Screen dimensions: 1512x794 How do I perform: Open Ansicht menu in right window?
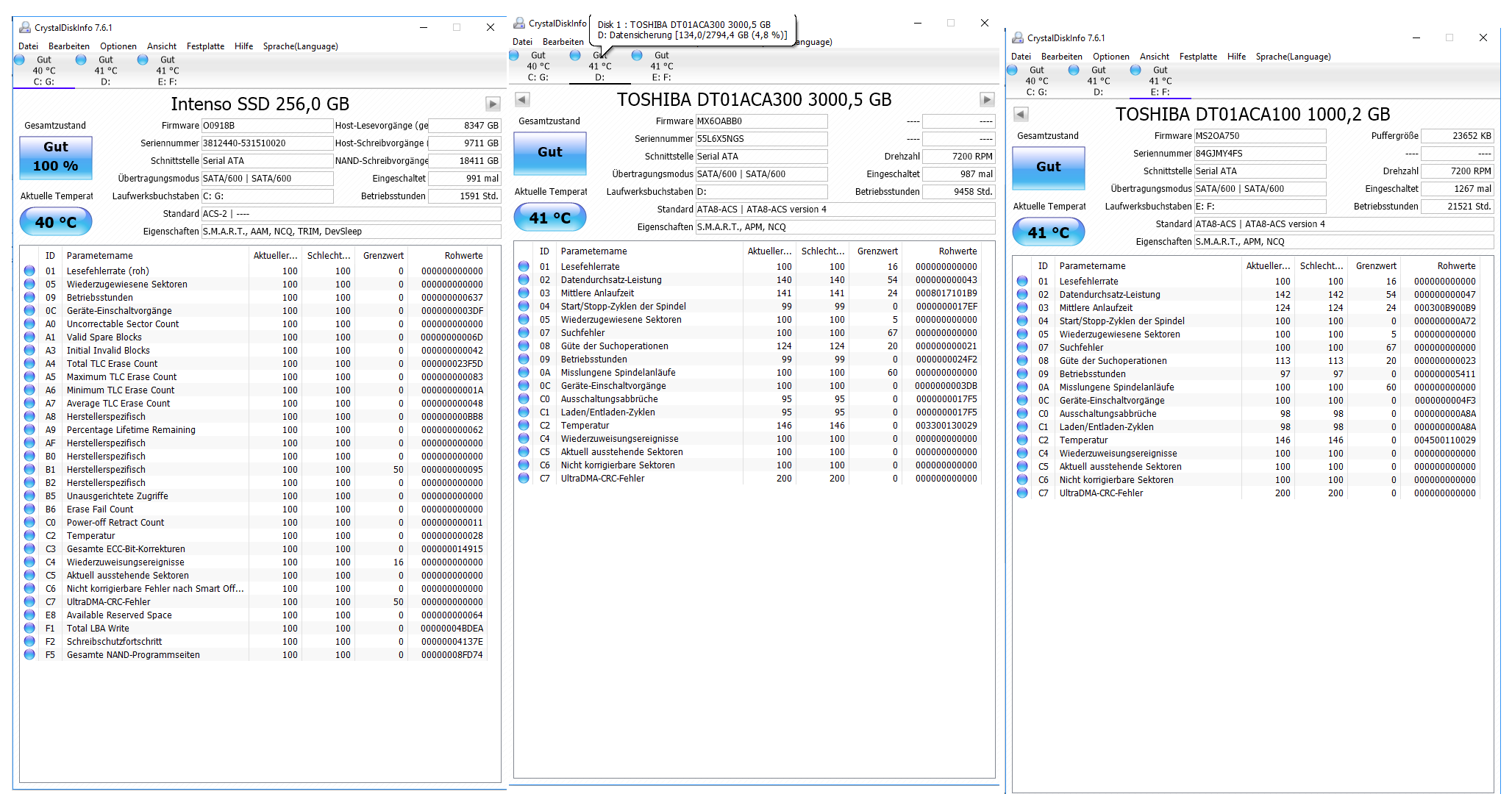pyautogui.click(x=1154, y=57)
